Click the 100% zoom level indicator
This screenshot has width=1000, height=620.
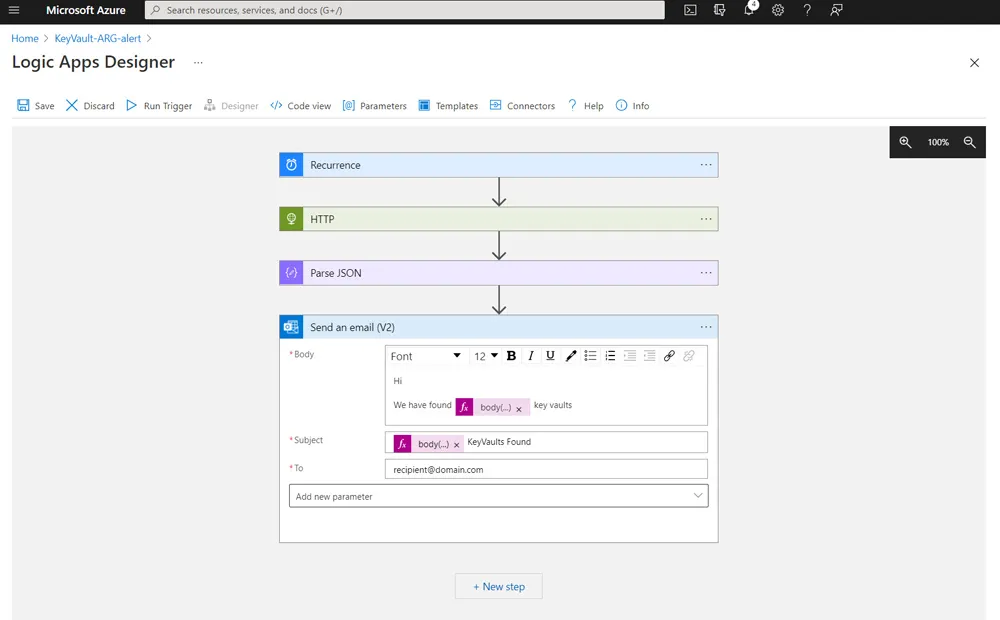point(938,142)
